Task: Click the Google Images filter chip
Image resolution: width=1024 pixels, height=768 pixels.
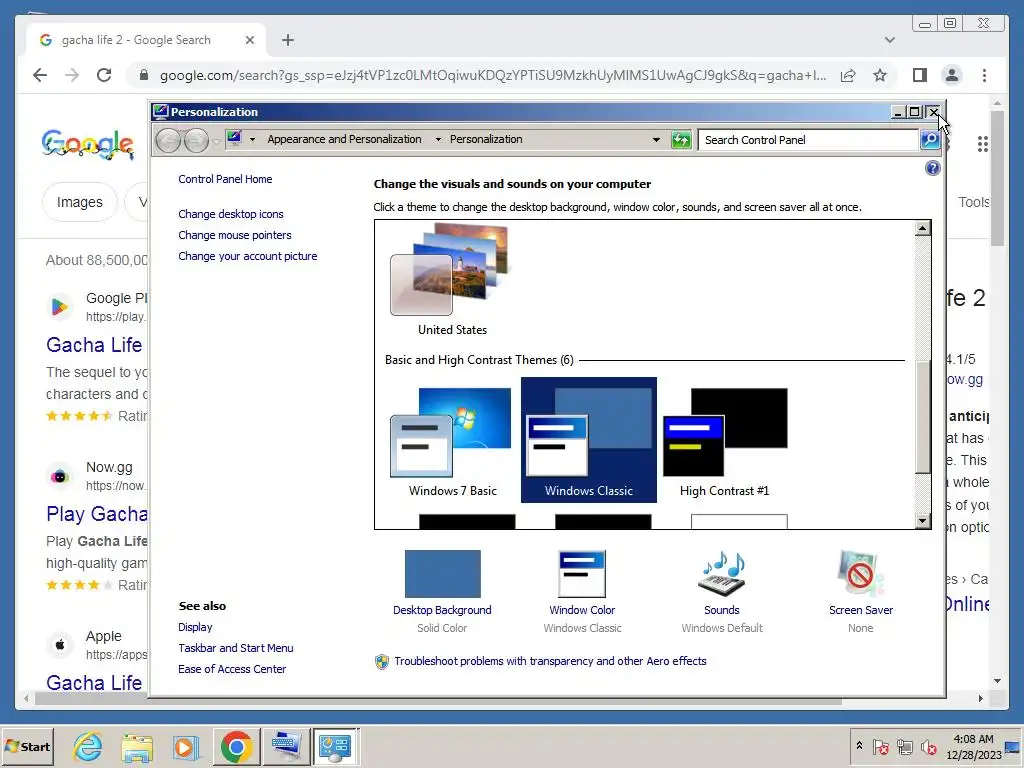Action: point(80,202)
